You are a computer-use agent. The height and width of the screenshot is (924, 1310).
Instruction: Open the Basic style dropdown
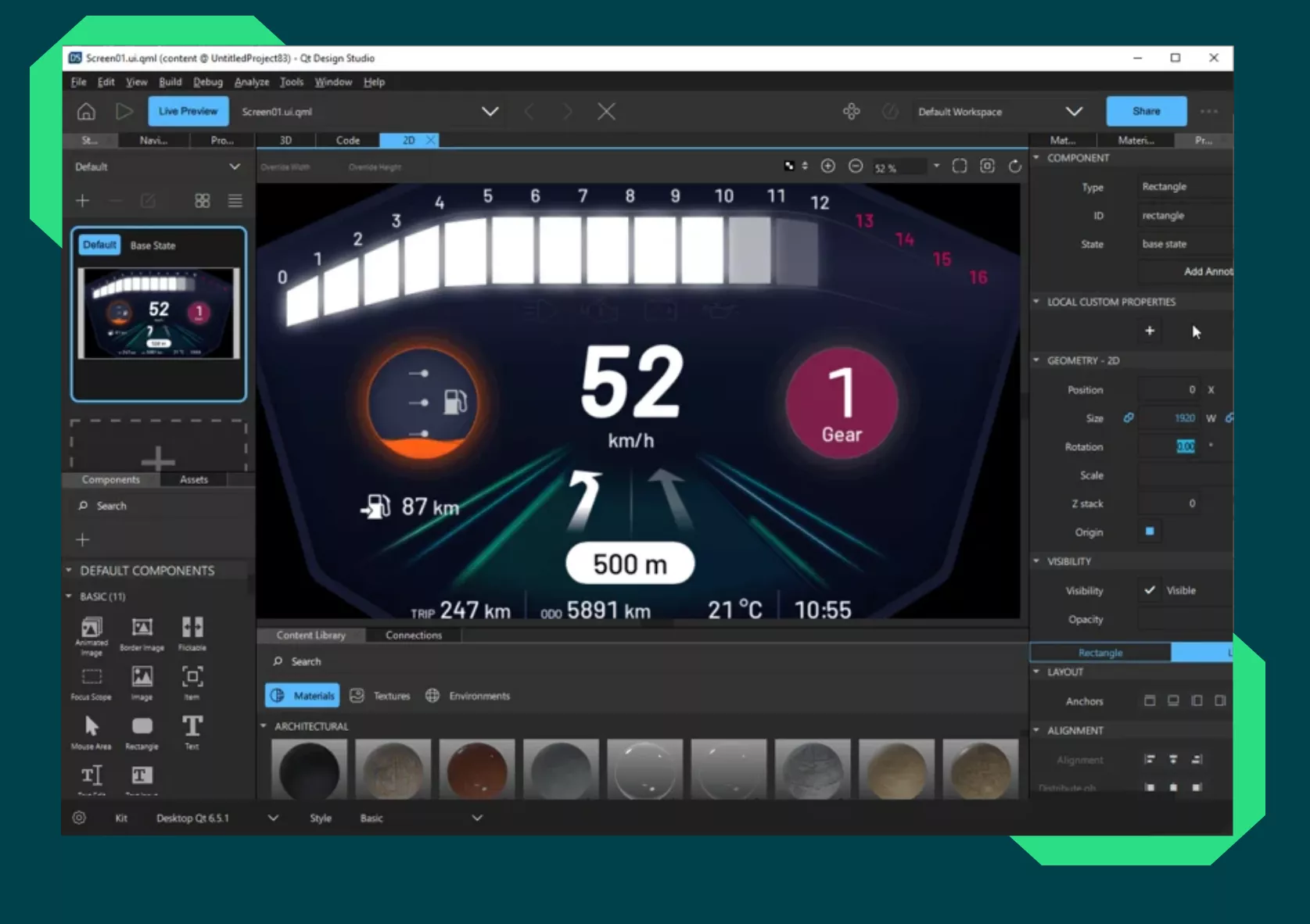(477, 818)
